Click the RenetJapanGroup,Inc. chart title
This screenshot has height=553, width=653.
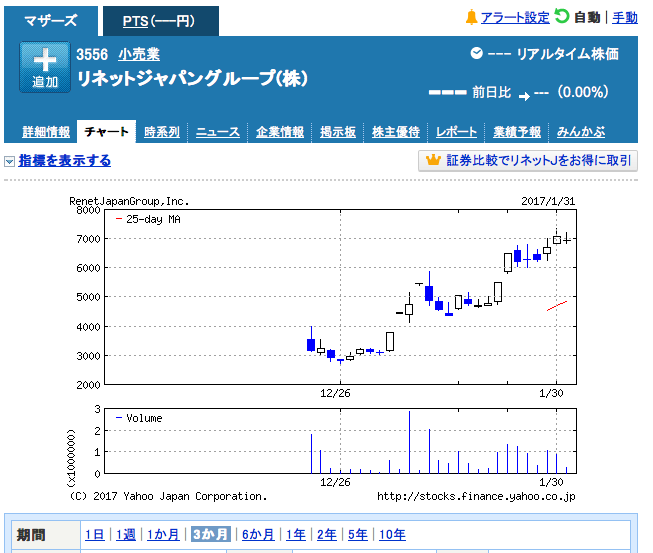pyautogui.click(x=129, y=202)
